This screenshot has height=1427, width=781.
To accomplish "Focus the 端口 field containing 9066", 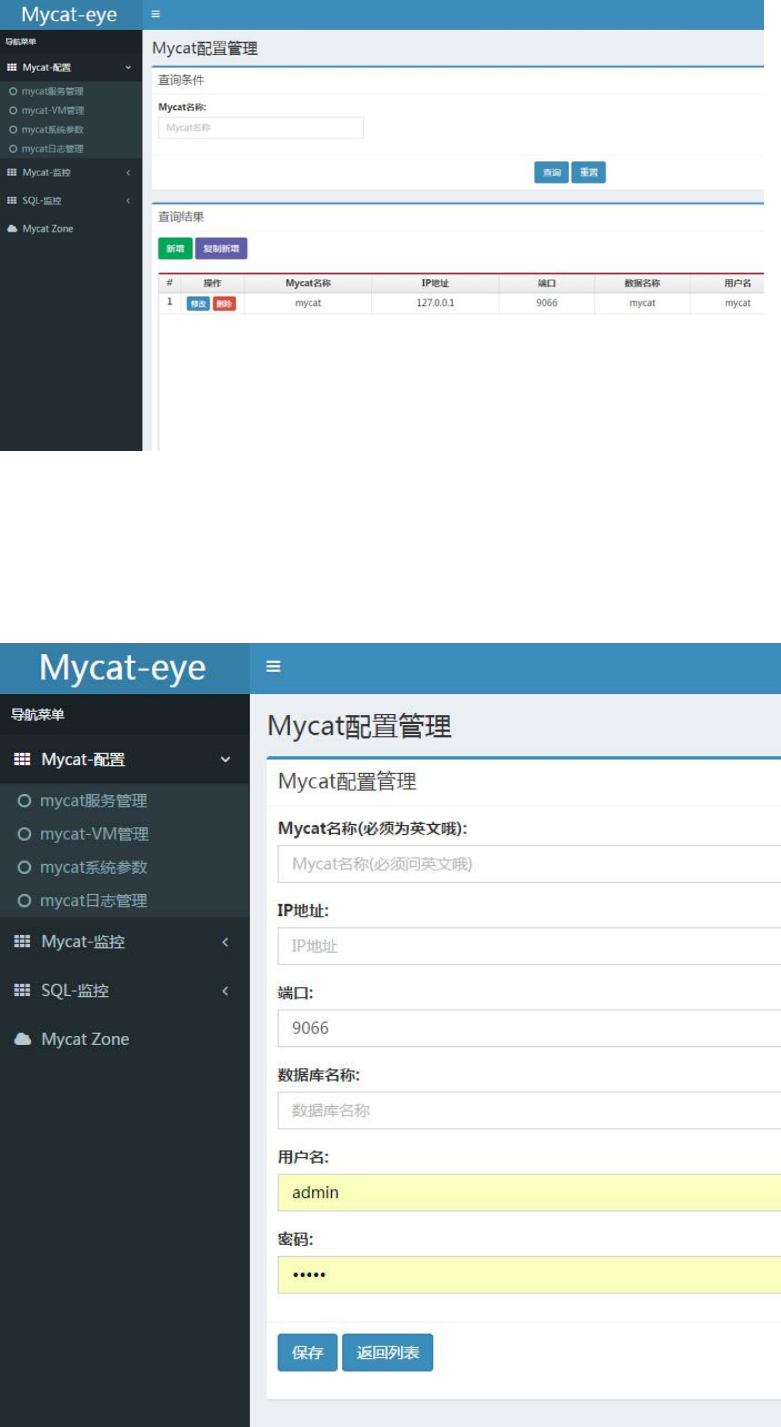I will [529, 1028].
